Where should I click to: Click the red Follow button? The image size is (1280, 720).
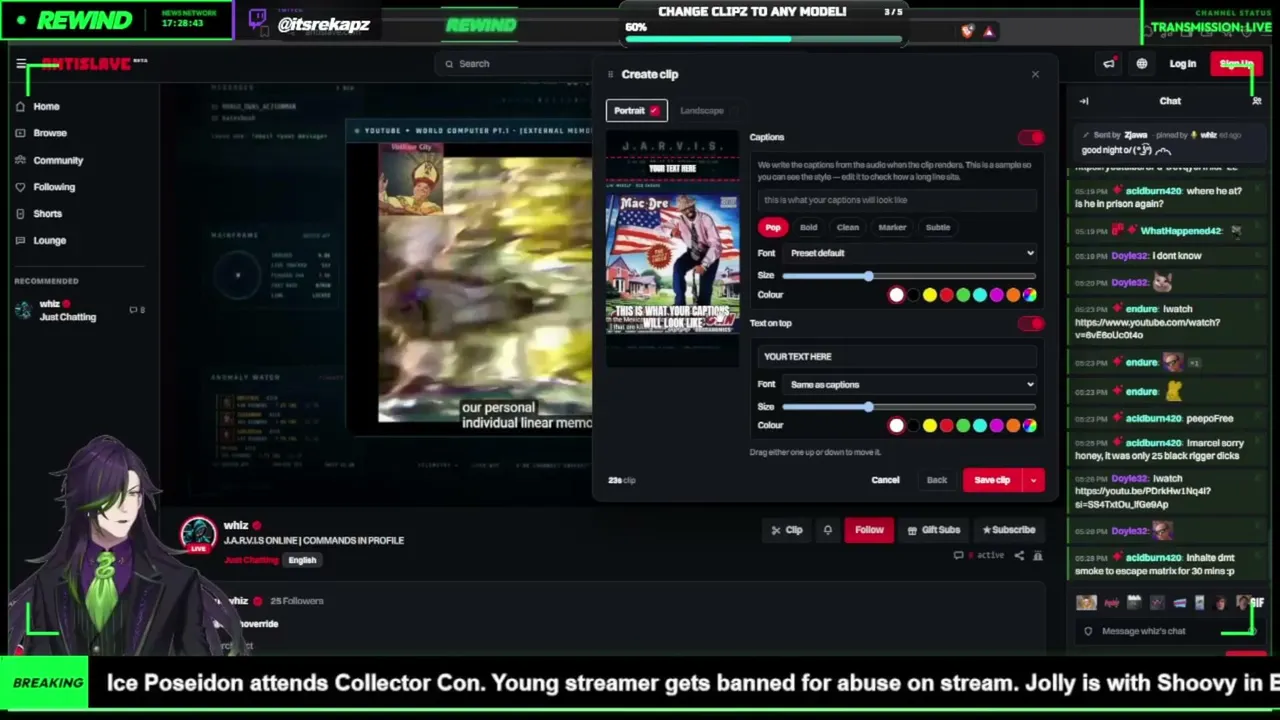[x=869, y=530]
